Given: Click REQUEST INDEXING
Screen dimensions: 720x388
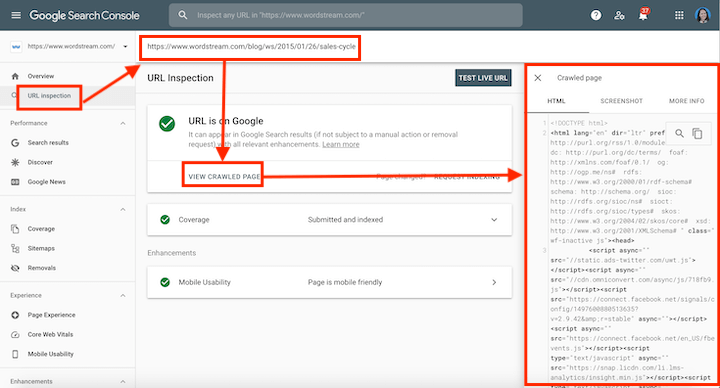Looking at the screenshot, I should tap(467, 177).
